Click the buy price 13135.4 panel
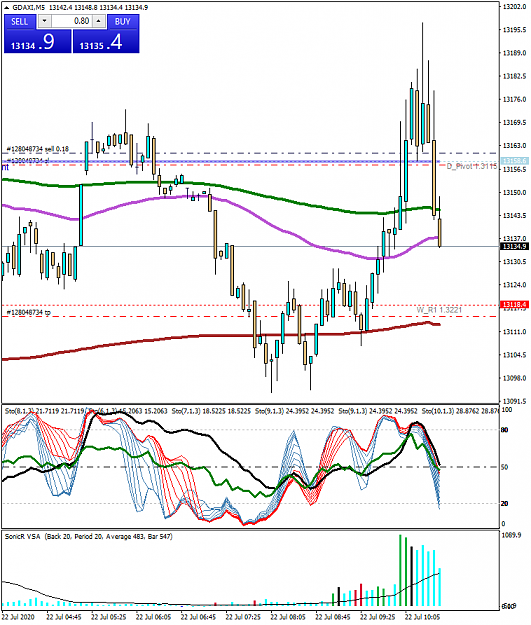Viewport: 531px width, 625px height. tap(106, 41)
